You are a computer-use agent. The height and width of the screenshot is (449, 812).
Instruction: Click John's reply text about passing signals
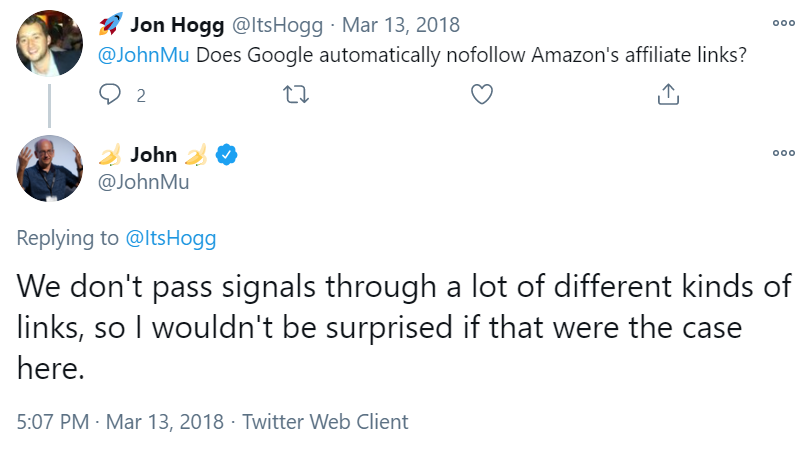(x=400, y=327)
